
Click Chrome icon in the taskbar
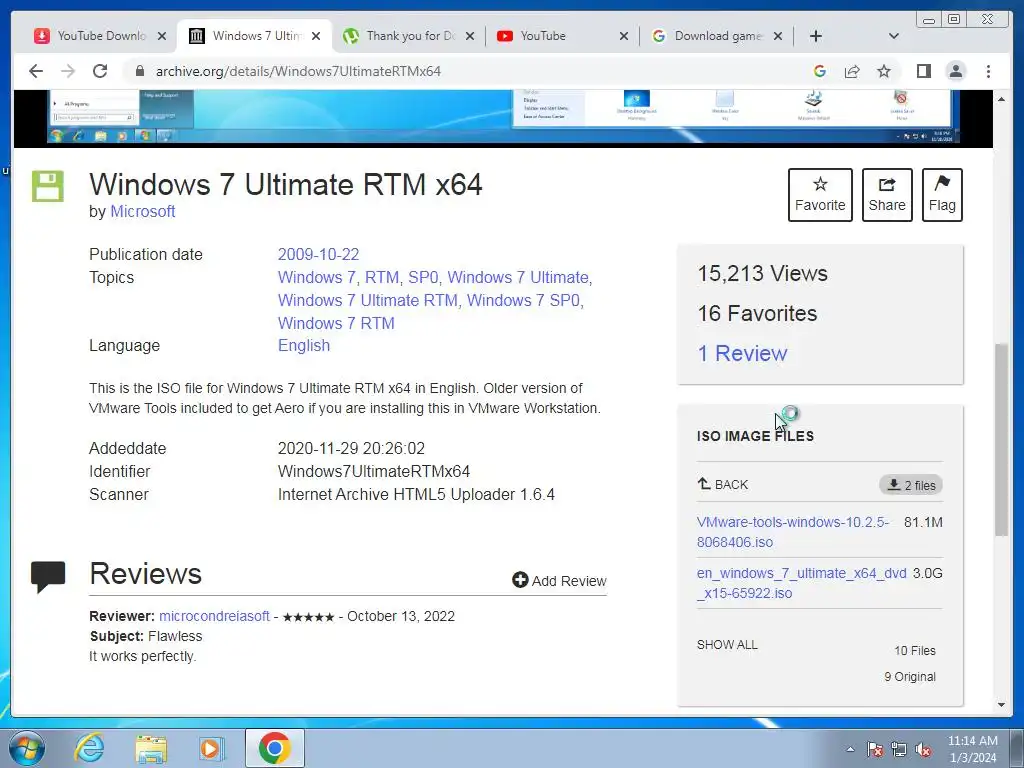point(275,748)
